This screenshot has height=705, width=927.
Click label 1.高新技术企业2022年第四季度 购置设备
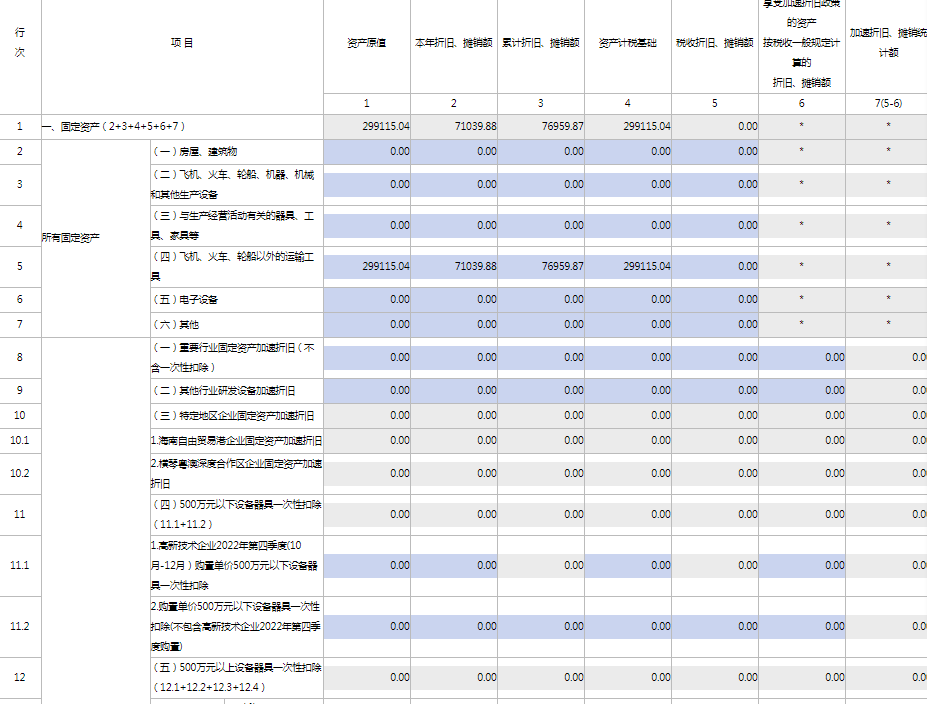(x=234, y=565)
